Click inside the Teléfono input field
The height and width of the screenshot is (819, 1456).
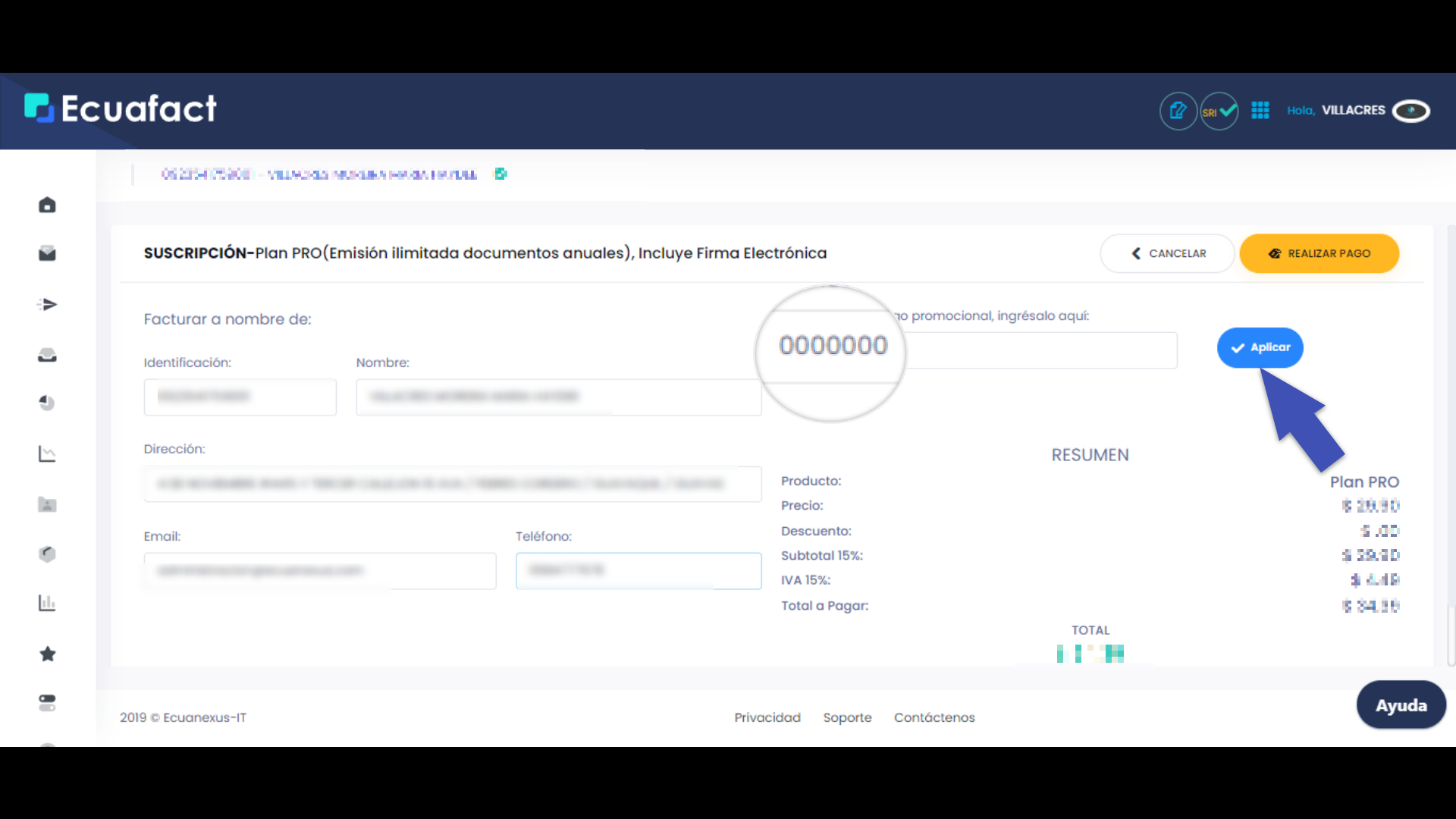pyautogui.click(x=639, y=571)
